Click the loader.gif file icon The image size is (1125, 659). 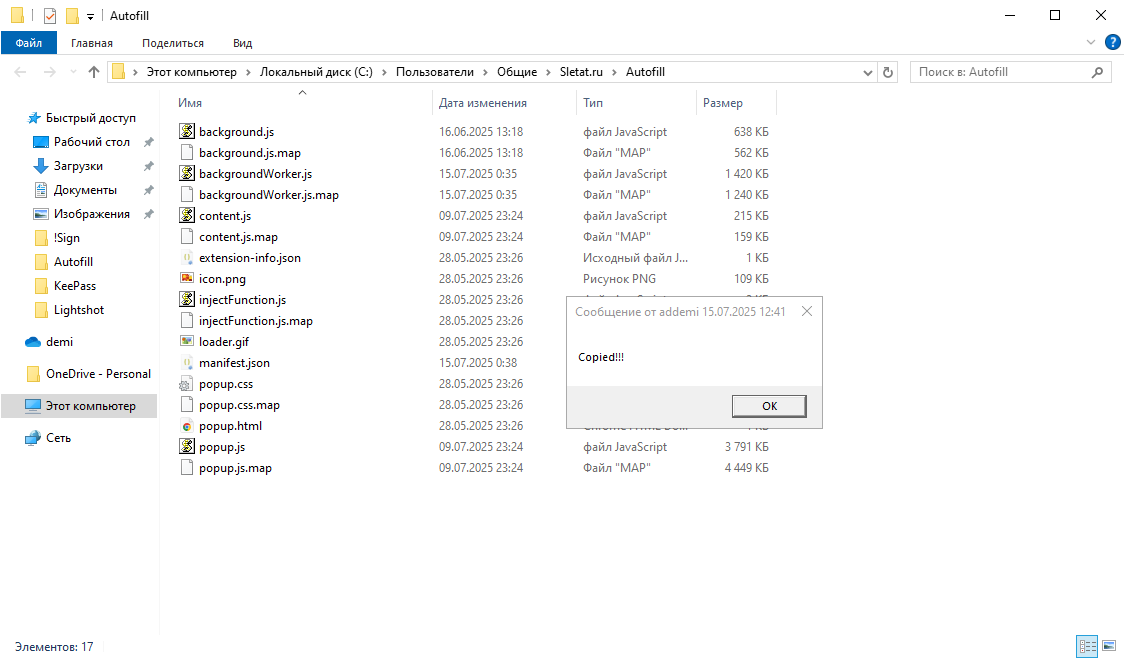tap(186, 341)
